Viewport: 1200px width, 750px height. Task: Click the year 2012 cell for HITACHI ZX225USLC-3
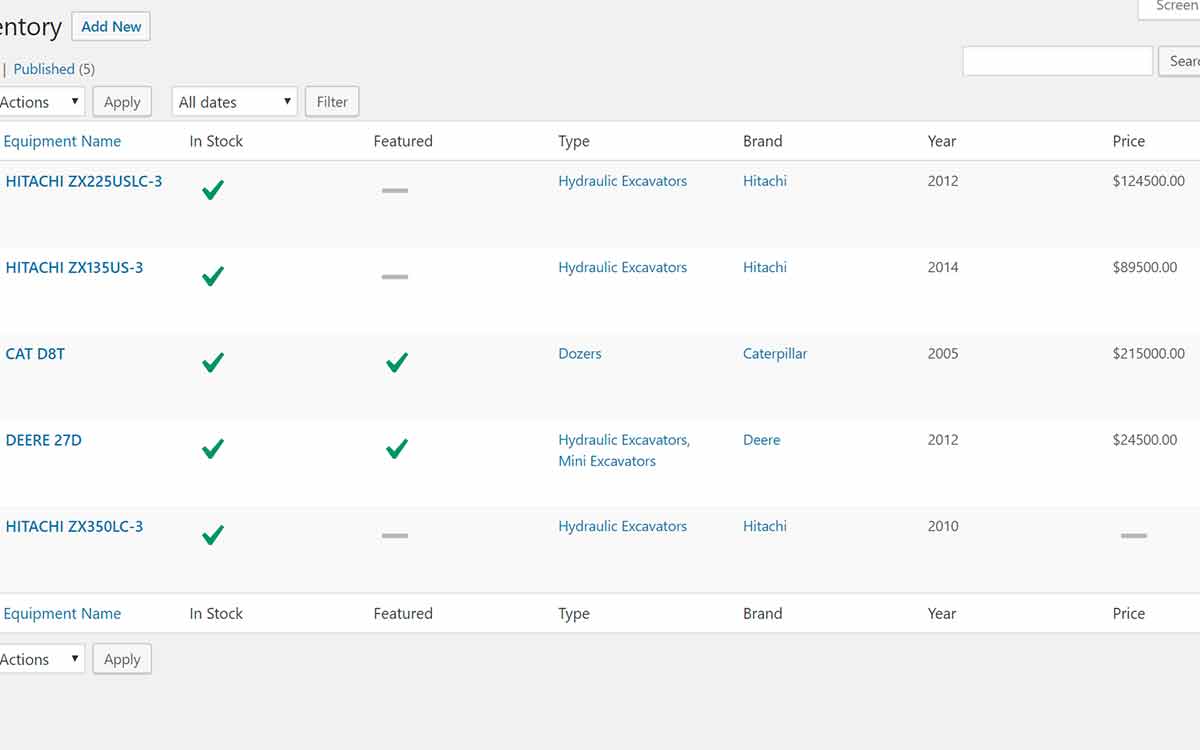943,181
